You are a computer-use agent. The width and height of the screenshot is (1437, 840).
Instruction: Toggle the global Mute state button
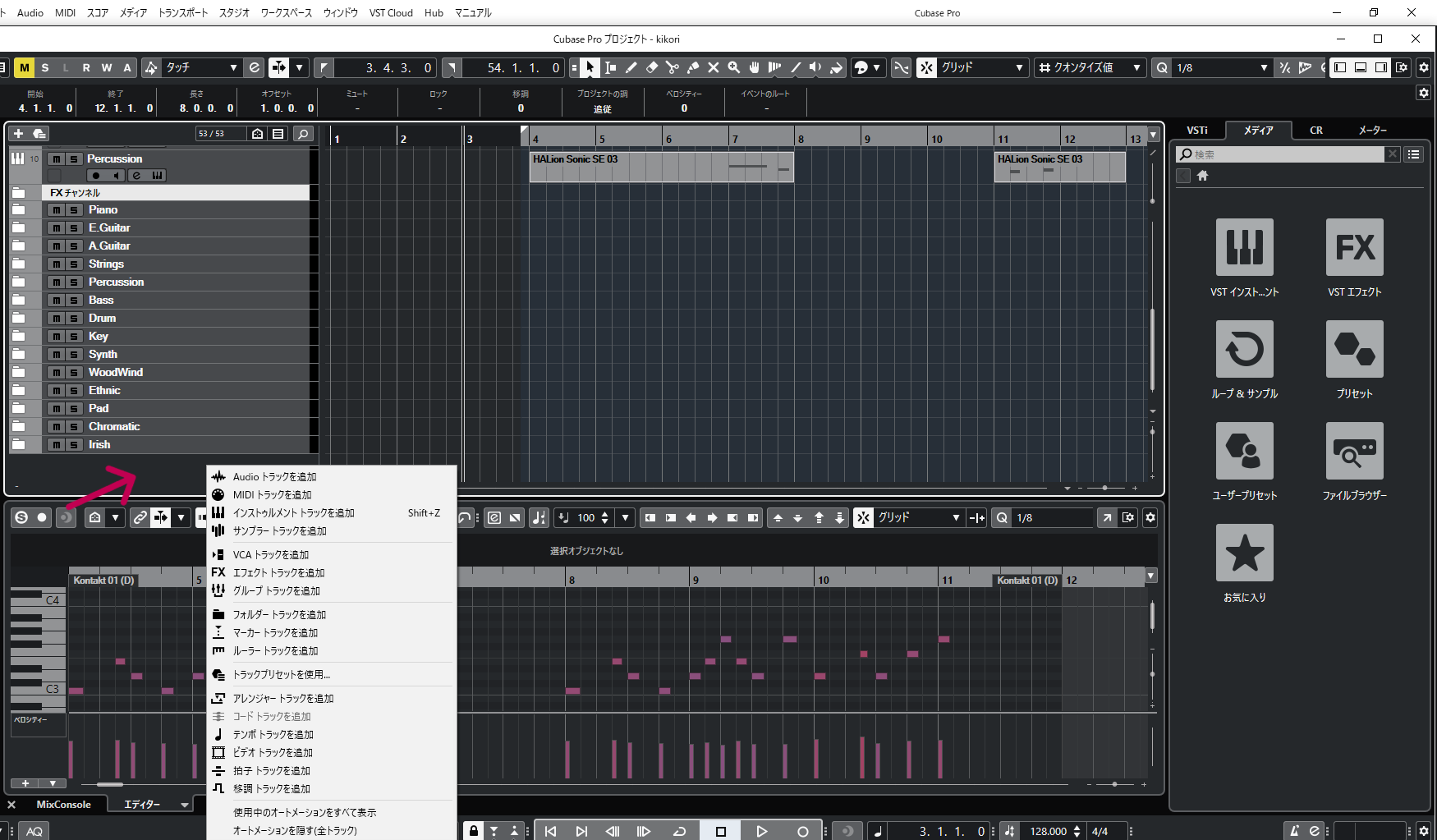(x=25, y=67)
